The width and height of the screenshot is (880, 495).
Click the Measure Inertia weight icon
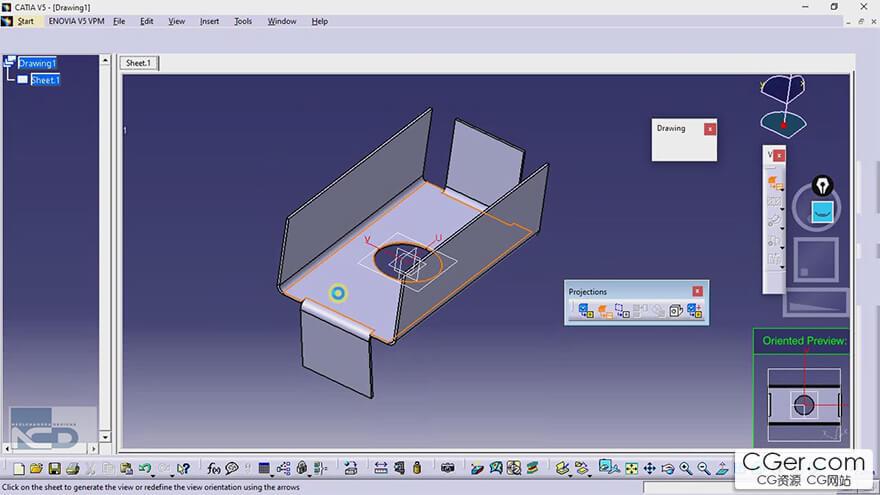tap(417, 468)
